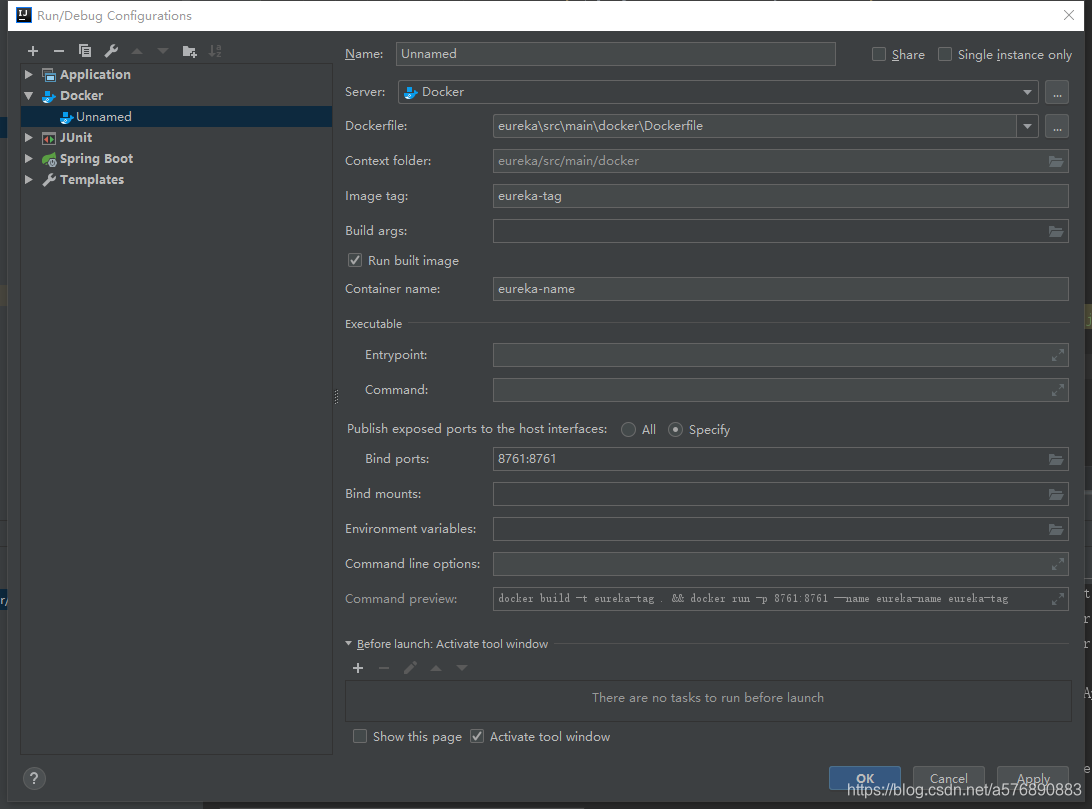Image resolution: width=1092 pixels, height=809 pixels.
Task: Click the Cancel button
Action: pyautogui.click(x=949, y=778)
